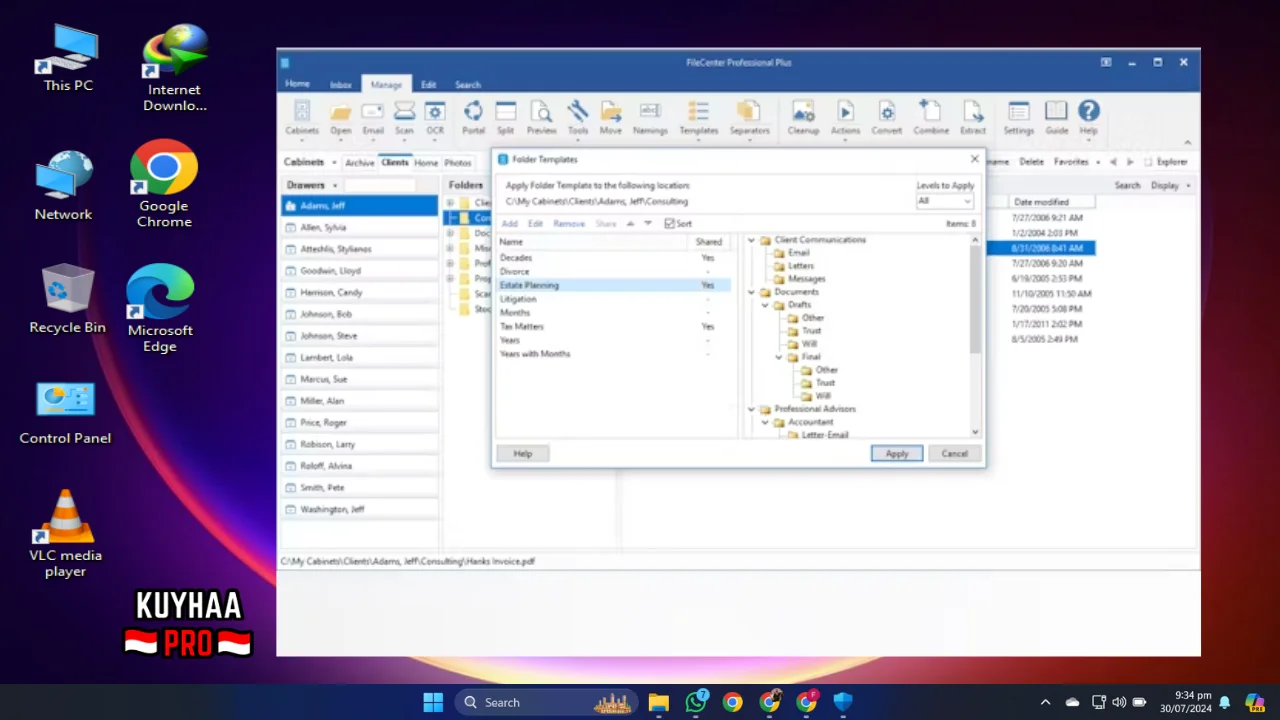Collapse the Accountant tree node
1280x720 pixels.
[x=766, y=422]
